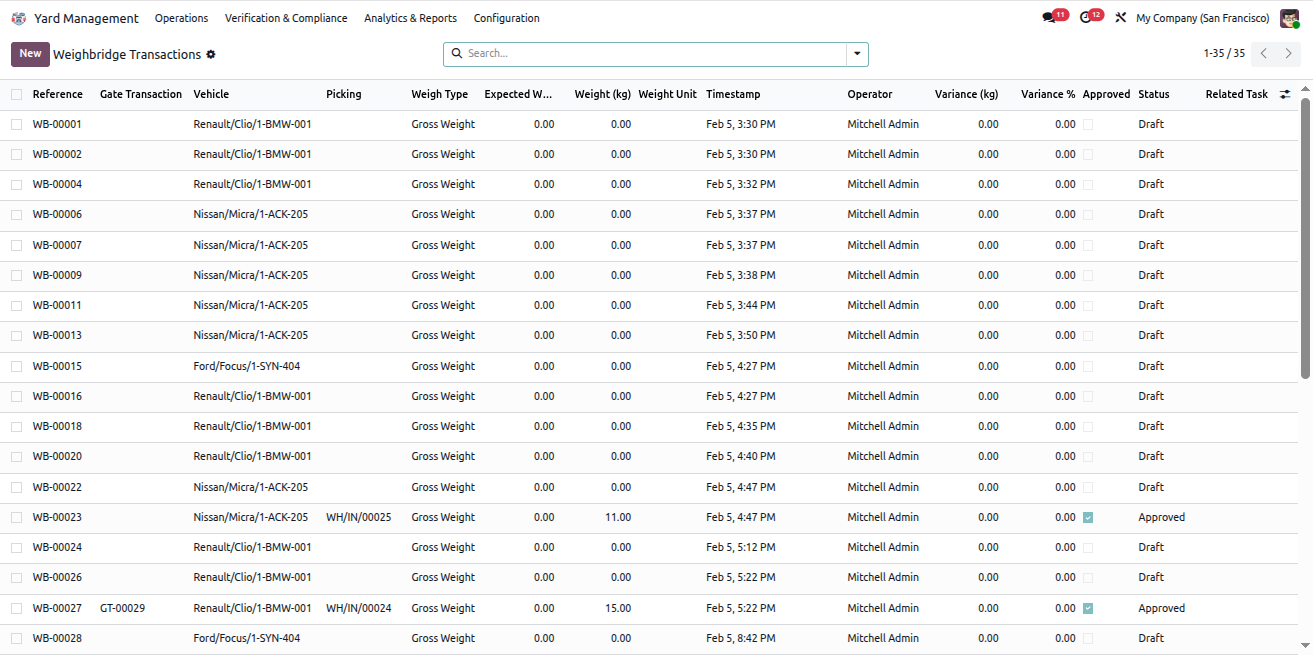1313x655 pixels.
Task: Go to the next page arrow
Action: (x=1289, y=54)
